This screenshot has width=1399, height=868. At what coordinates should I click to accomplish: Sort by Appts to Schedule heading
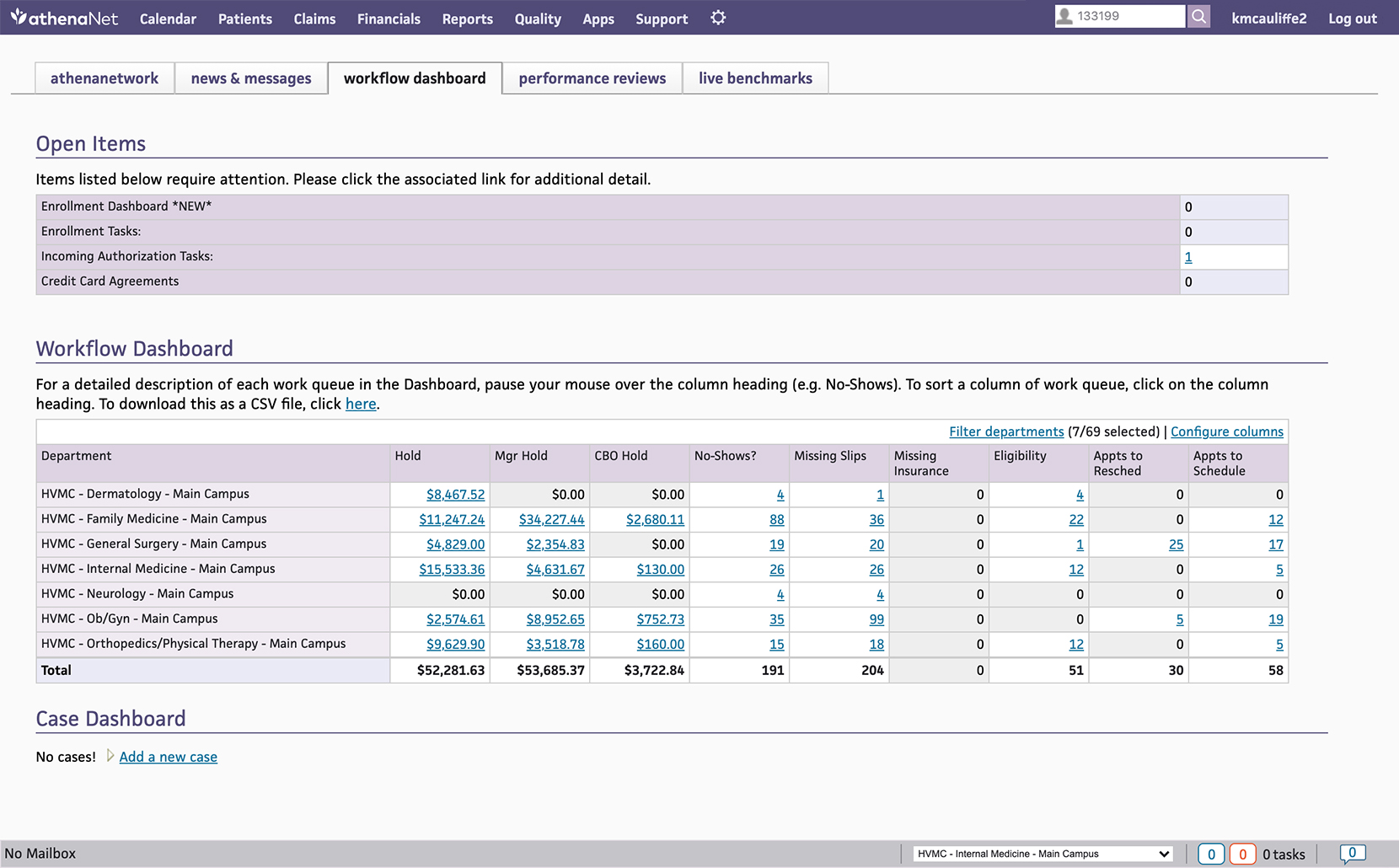coord(1219,463)
